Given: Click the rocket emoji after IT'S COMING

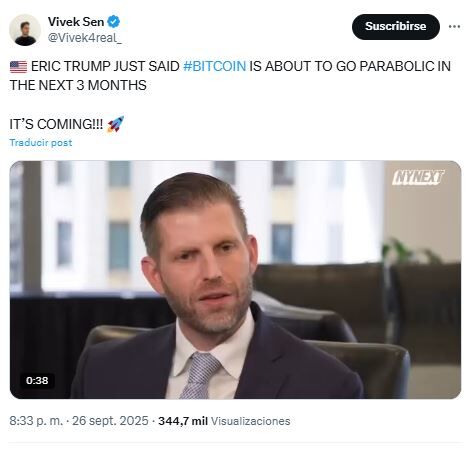Looking at the screenshot, I should pos(115,124).
